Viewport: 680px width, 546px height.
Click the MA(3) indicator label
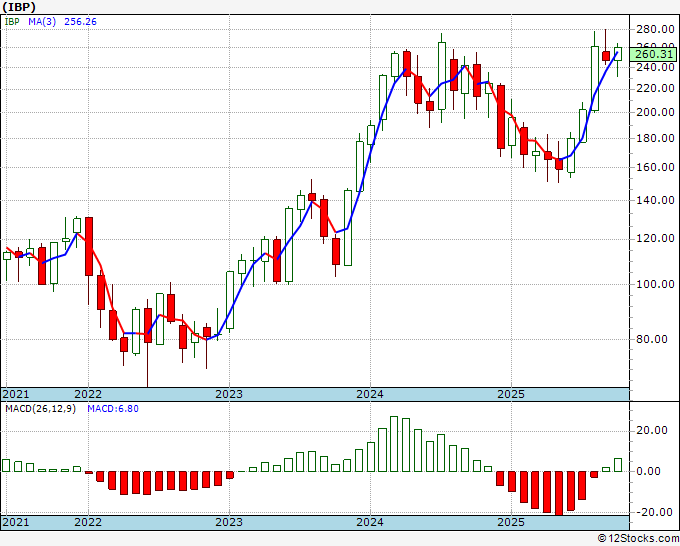(x=42, y=22)
